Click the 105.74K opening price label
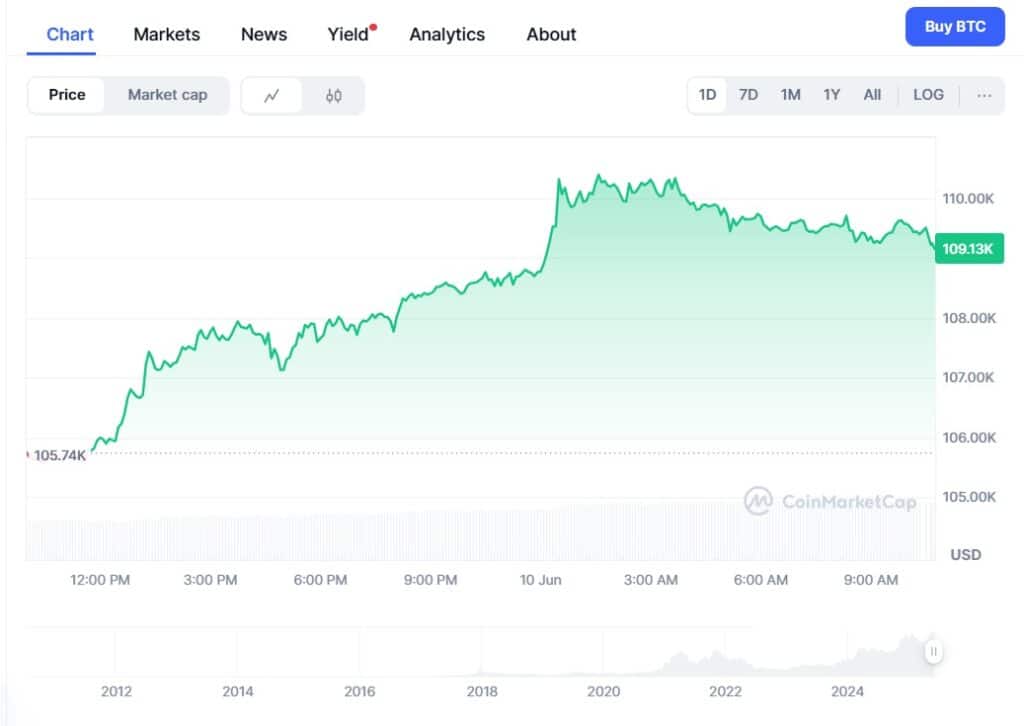Viewport: 1024px width, 726px height. coord(59,455)
